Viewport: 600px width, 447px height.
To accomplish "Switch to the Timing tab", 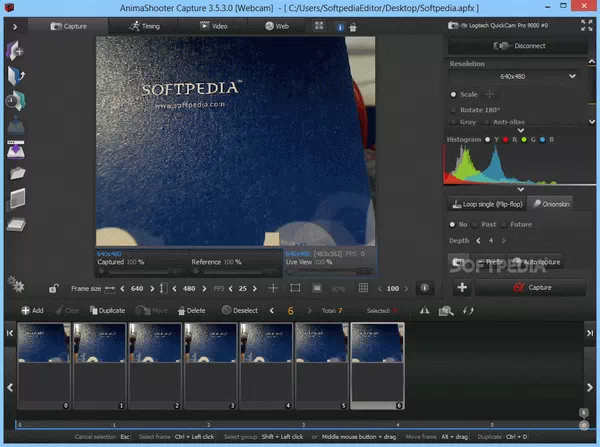I will point(145,26).
